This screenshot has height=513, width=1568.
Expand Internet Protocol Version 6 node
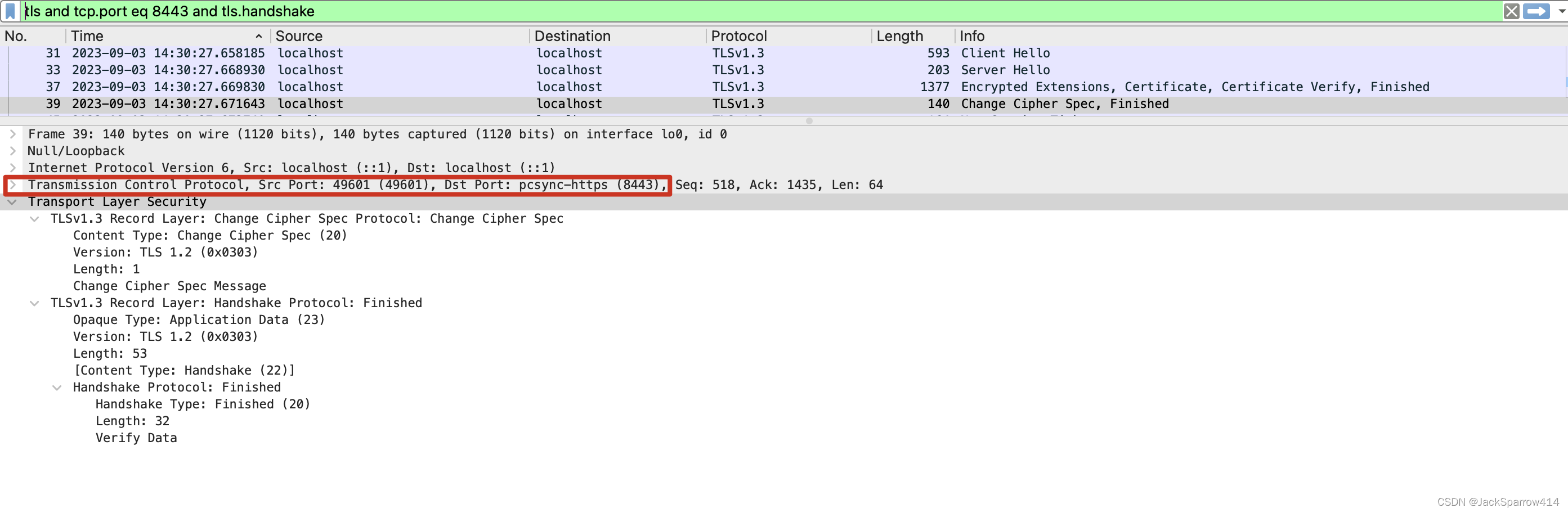click(x=12, y=168)
